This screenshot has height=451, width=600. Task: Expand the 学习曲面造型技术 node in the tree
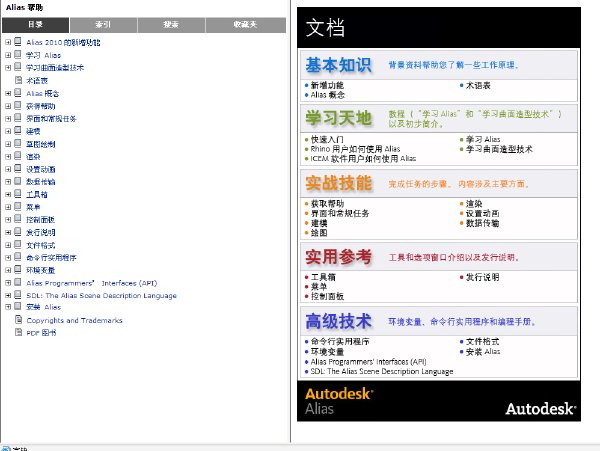point(8,68)
